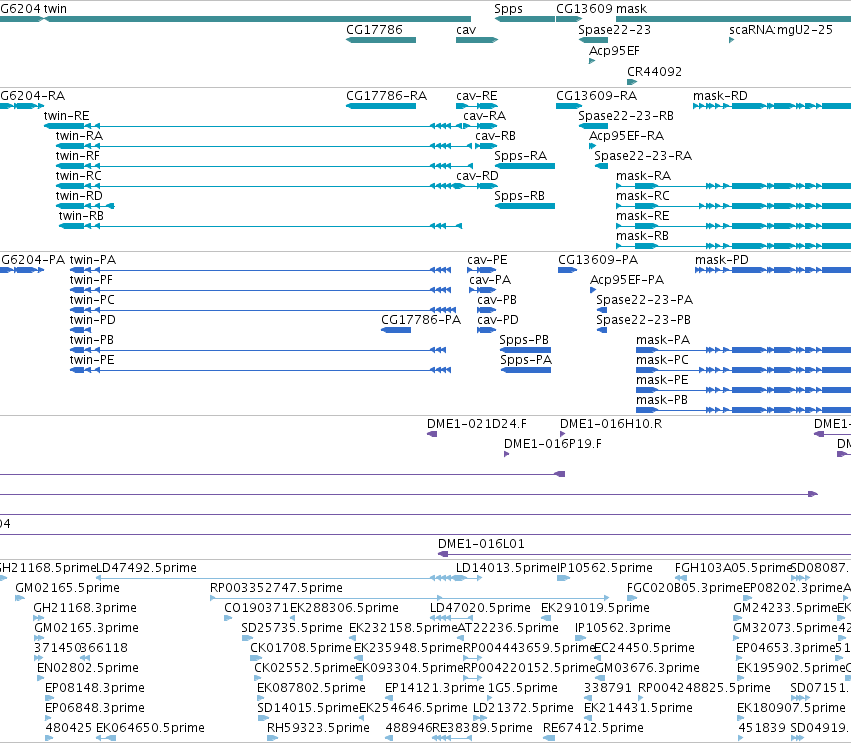
Task: Click the twin-RD transcript label
Action: (79, 196)
